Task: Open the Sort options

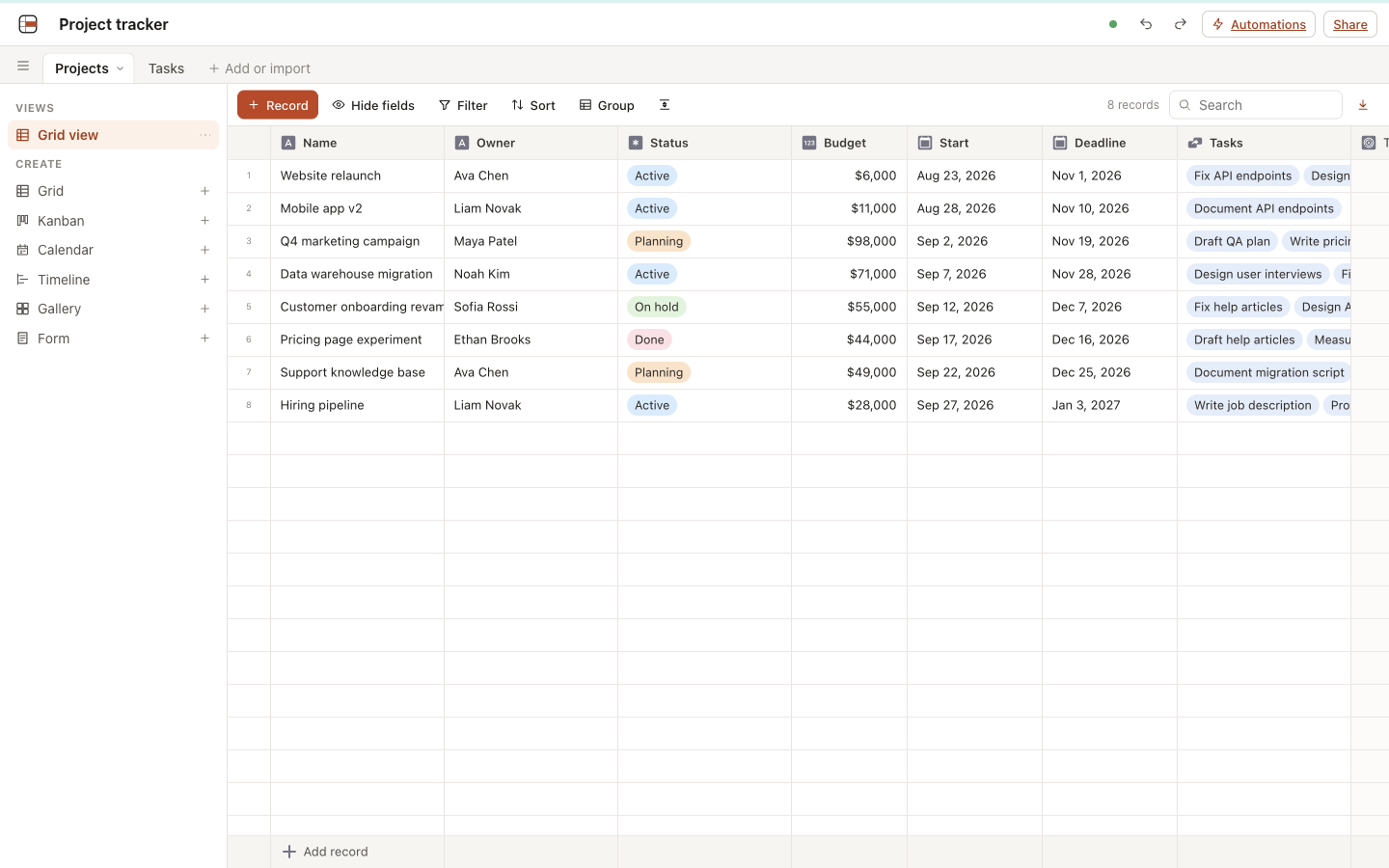Action: point(533,105)
